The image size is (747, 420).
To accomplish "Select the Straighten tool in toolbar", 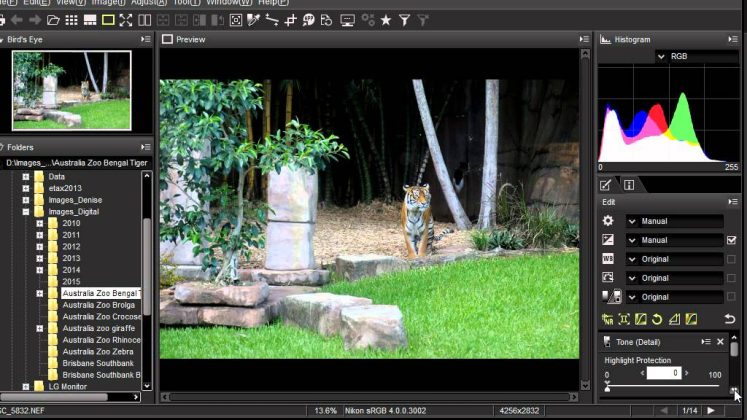I will (x=272, y=20).
